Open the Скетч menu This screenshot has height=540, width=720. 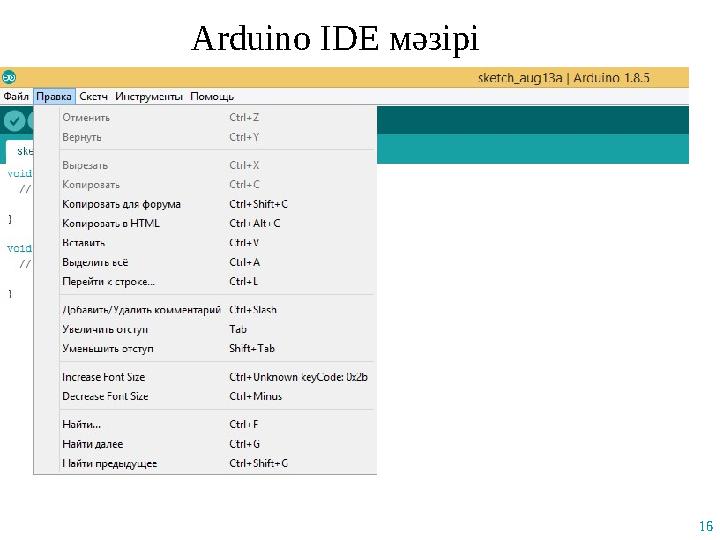tap(93, 96)
